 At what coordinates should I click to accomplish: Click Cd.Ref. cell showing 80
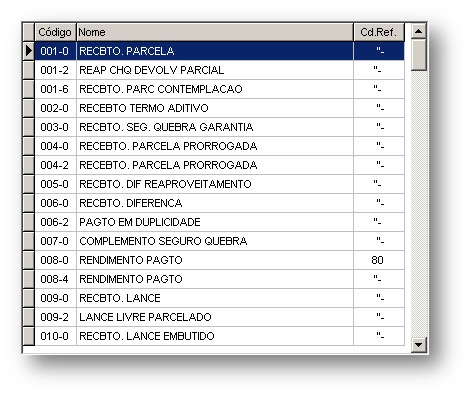tap(379, 260)
